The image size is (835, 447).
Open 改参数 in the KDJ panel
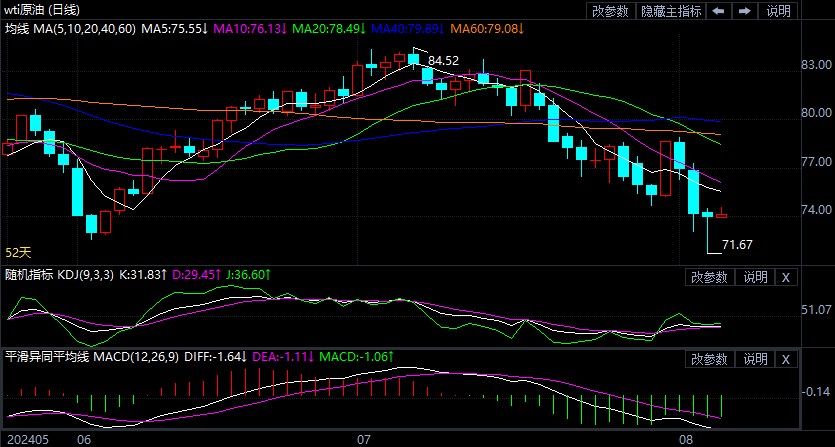pyautogui.click(x=709, y=277)
